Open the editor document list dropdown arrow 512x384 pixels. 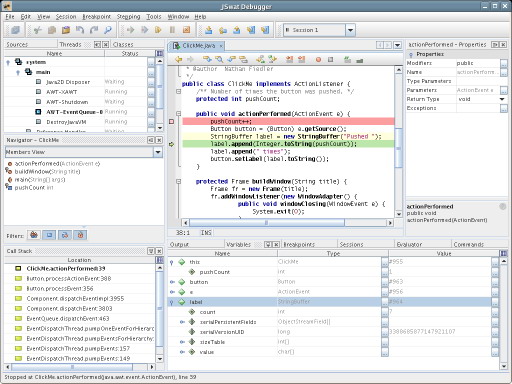(397, 45)
